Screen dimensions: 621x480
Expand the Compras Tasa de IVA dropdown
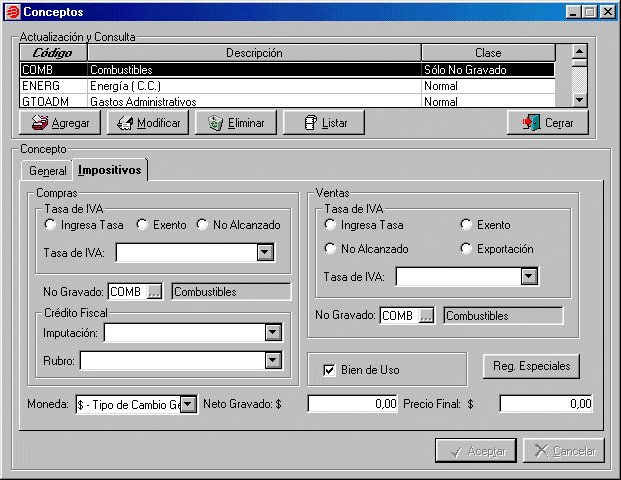264,252
